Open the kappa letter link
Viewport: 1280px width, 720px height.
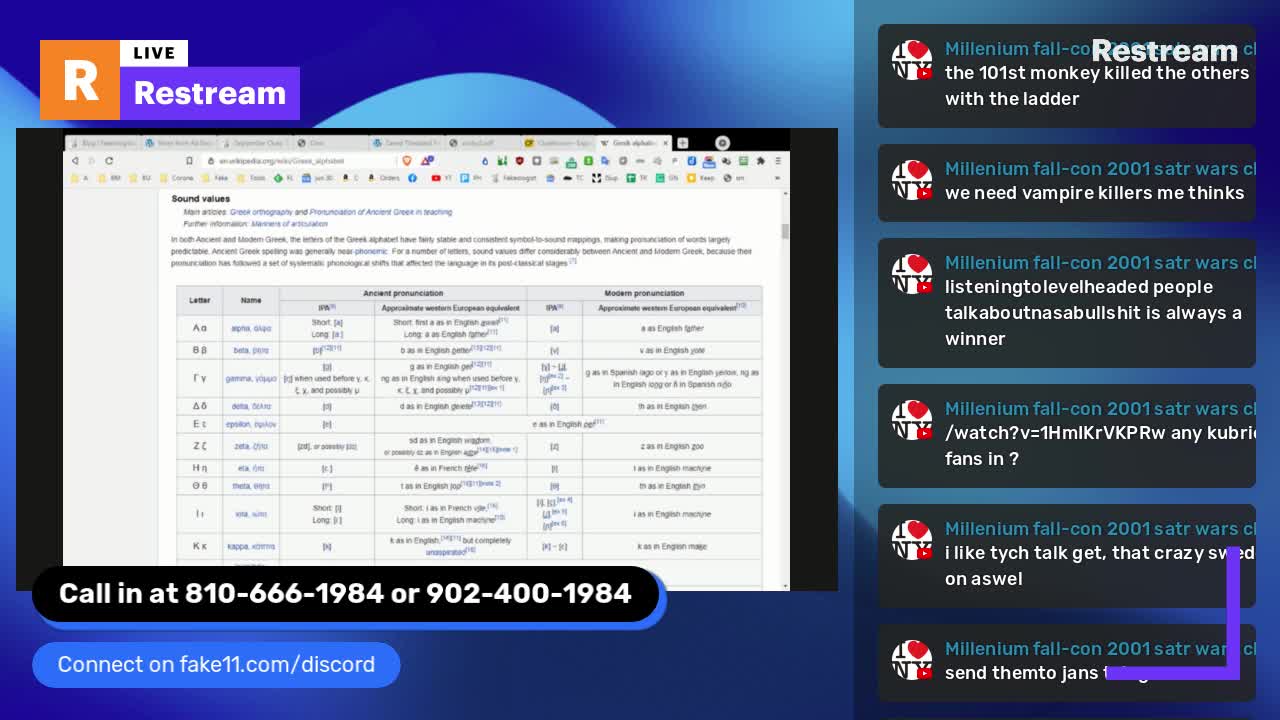[x=251, y=547]
